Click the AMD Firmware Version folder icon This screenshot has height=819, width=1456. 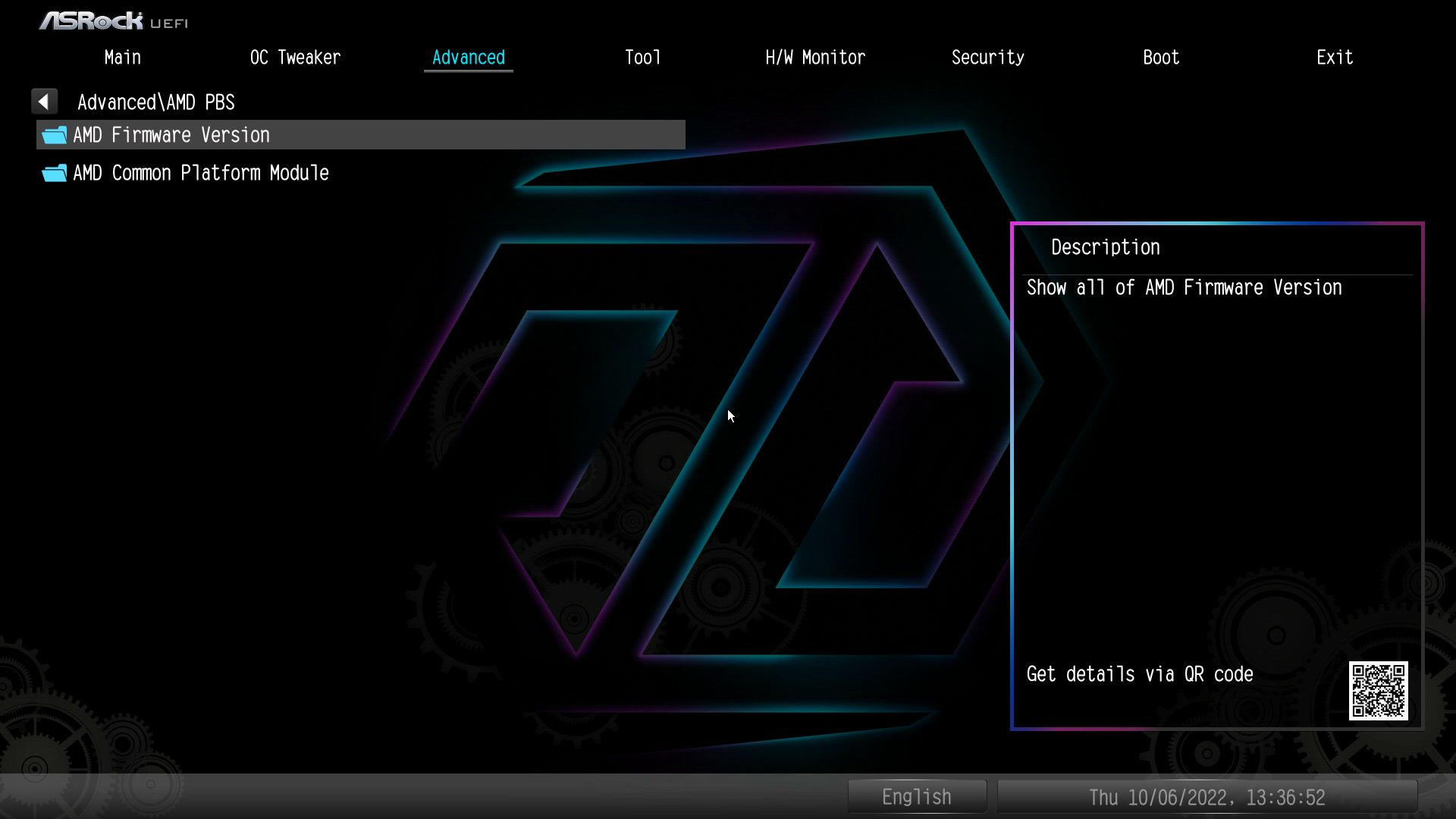tap(54, 136)
